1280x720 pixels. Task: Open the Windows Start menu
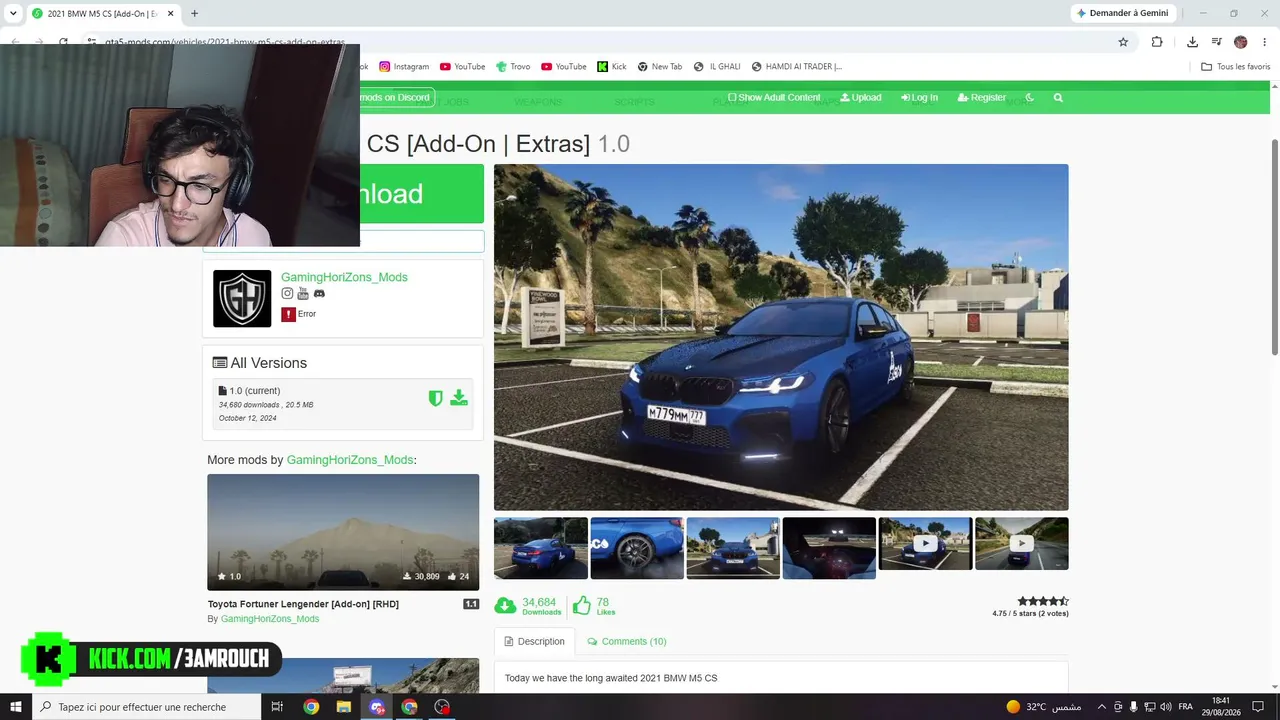(16, 707)
